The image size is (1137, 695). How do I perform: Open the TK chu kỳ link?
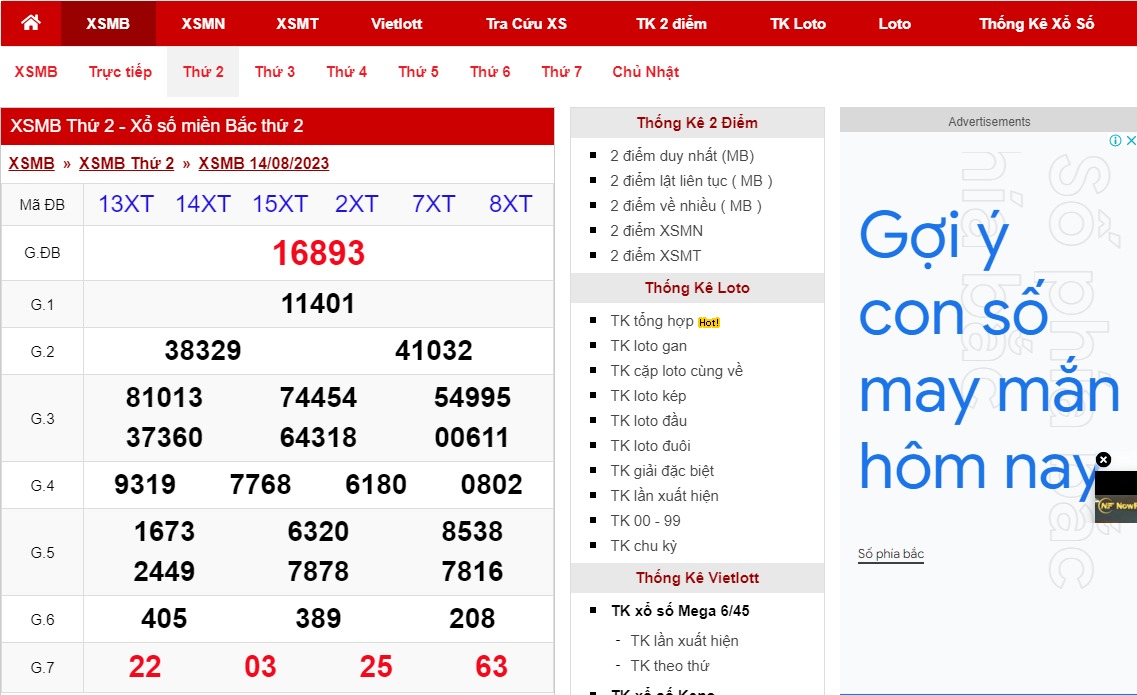(643, 546)
